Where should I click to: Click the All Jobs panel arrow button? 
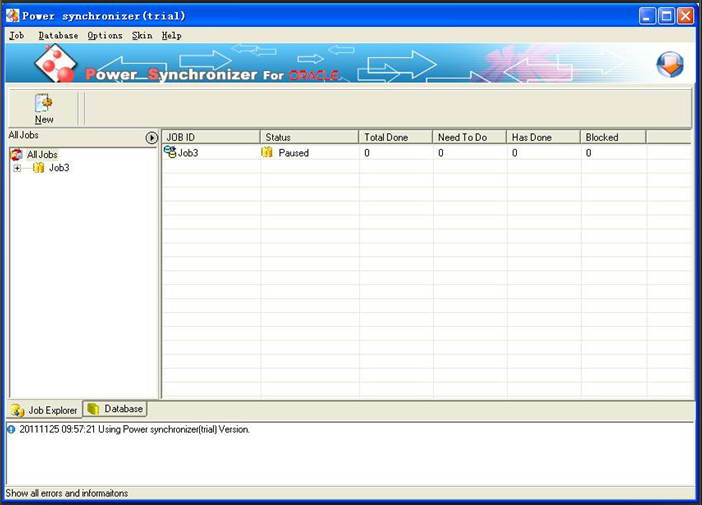click(152, 138)
